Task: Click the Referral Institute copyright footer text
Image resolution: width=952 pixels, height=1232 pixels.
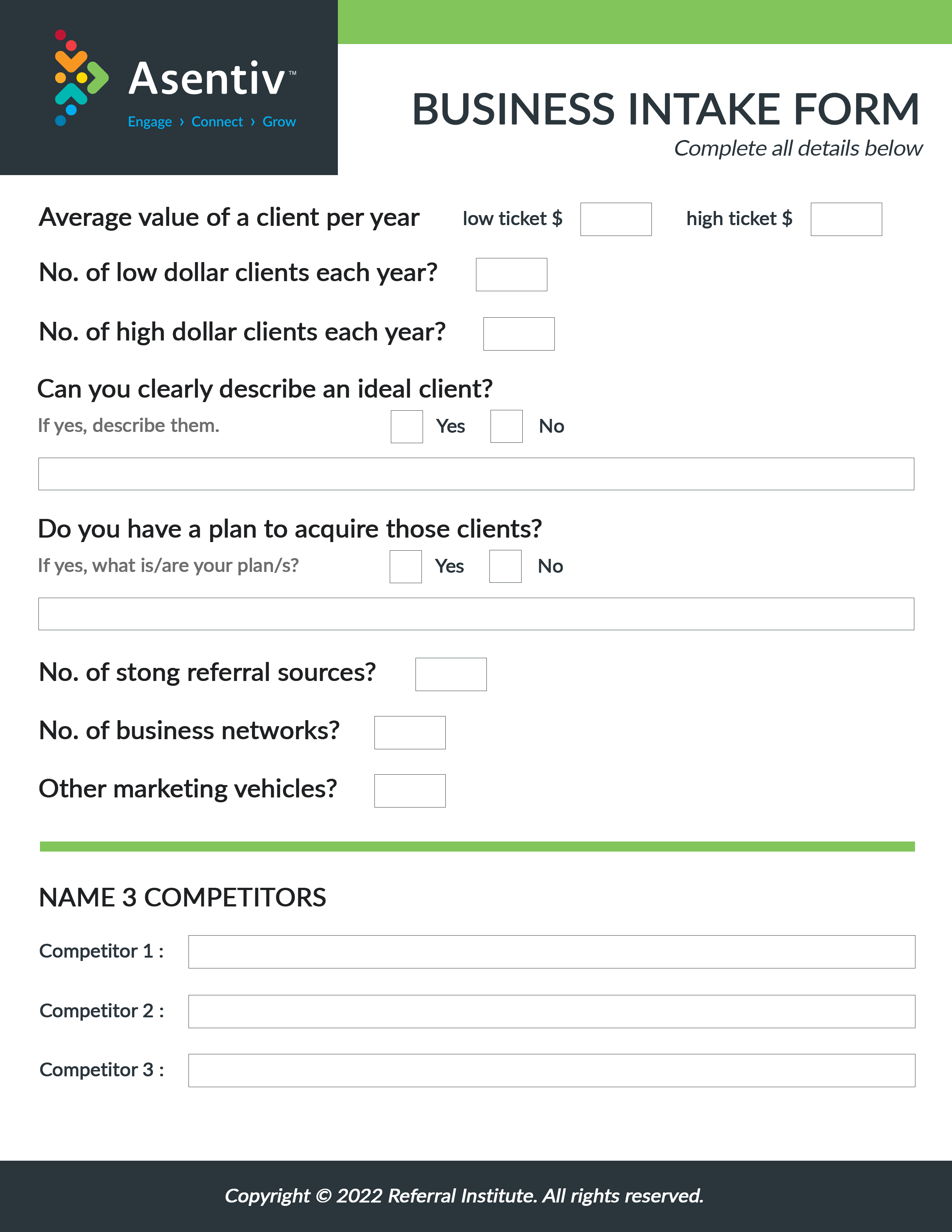Action: (464, 1195)
